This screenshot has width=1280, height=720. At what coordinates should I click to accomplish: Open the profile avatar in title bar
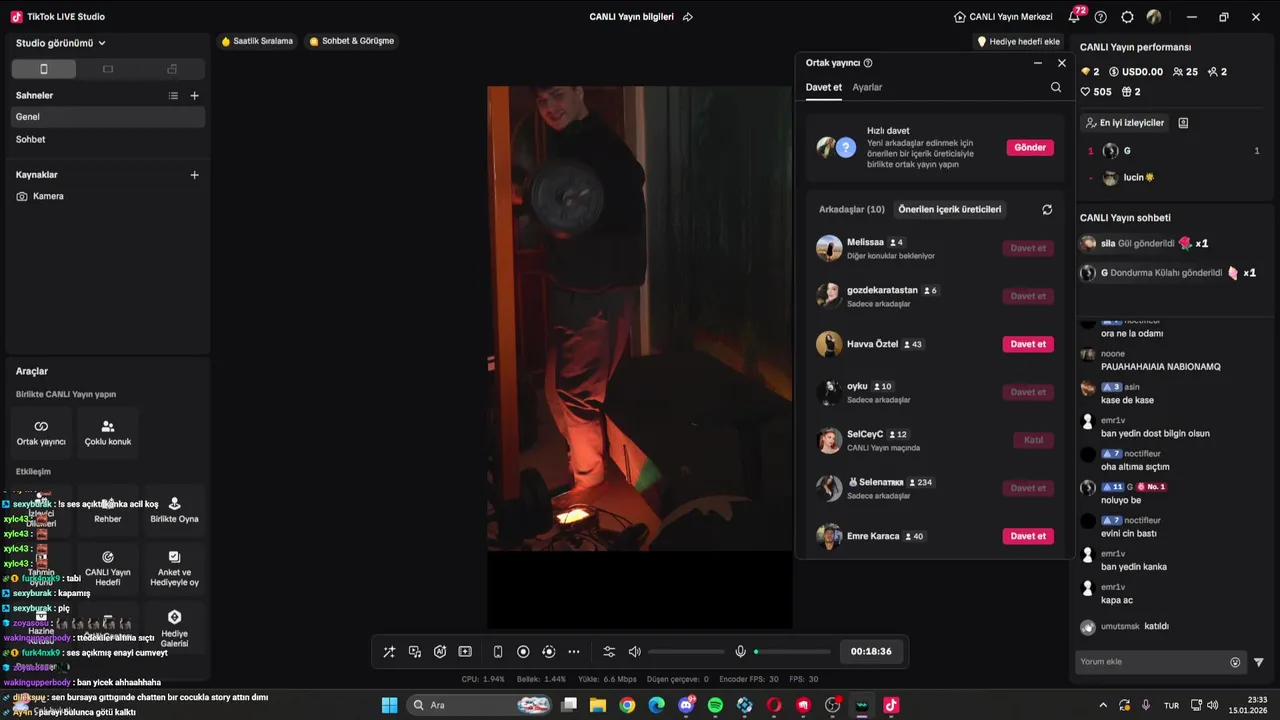[1154, 17]
